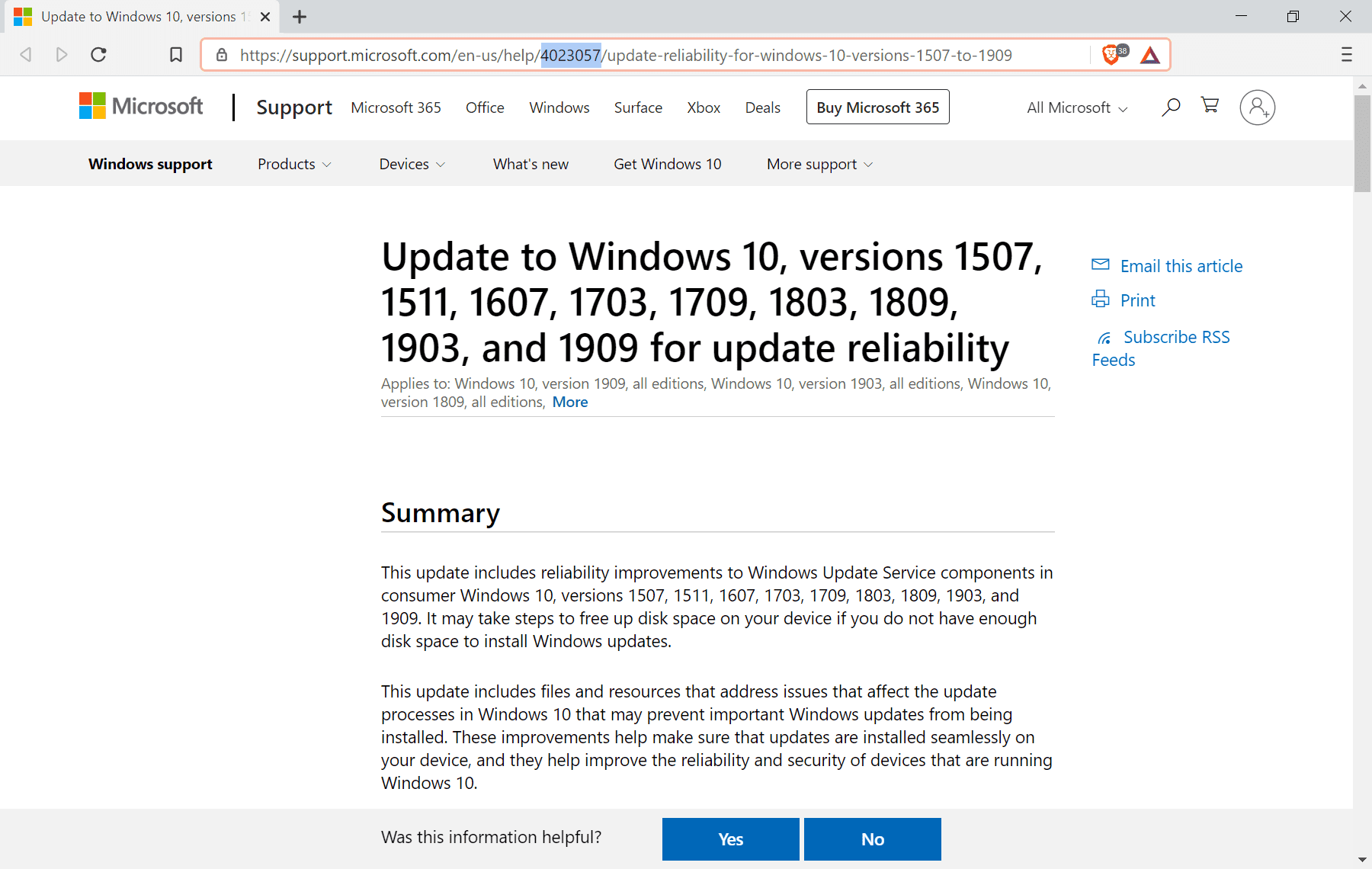Viewport: 1372px width, 869px height.
Task: Click Email this article link text
Action: [x=1181, y=266]
